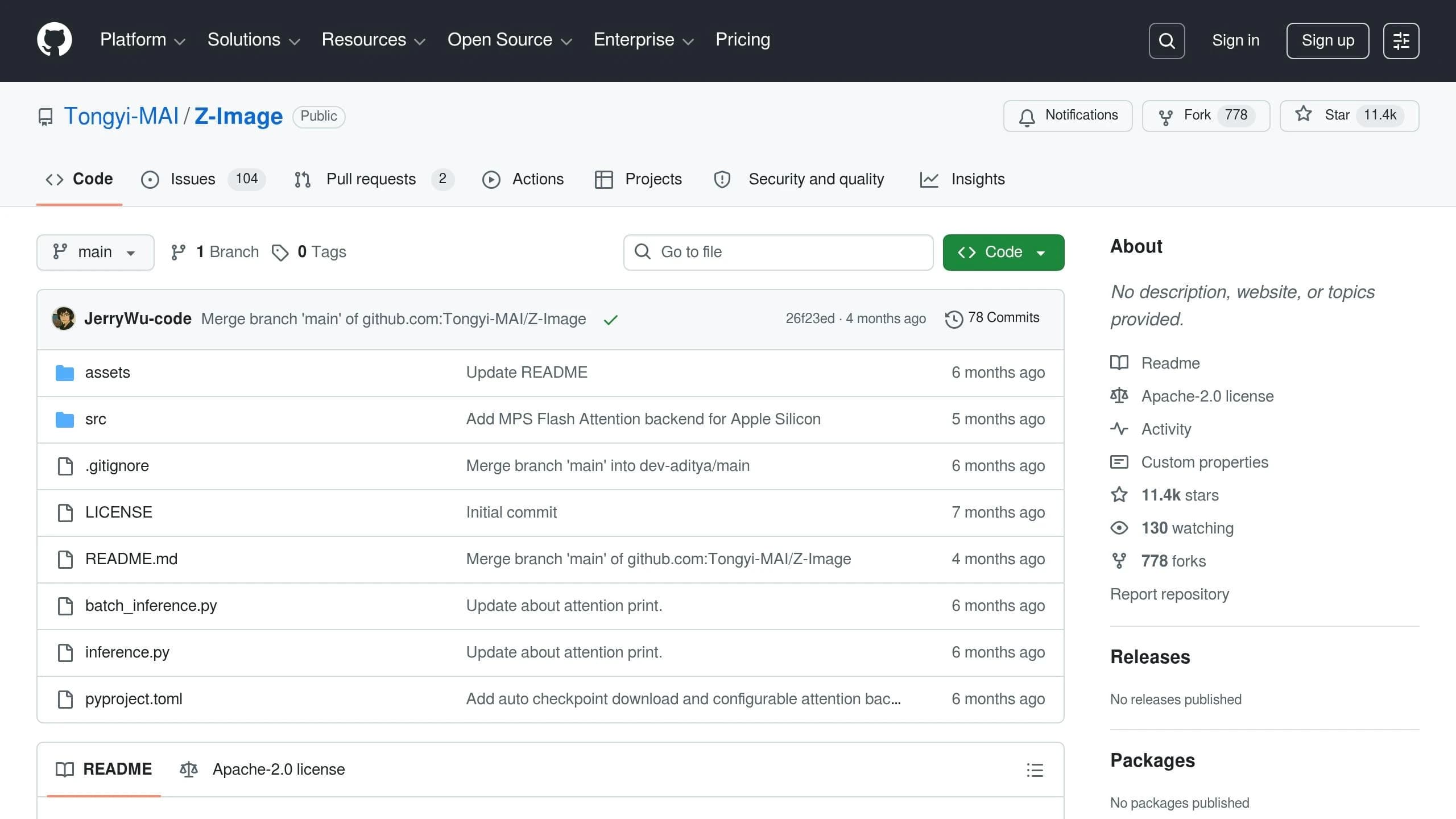The height and width of the screenshot is (819, 1456).
Task: Open the Actions tab
Action: tap(523, 179)
